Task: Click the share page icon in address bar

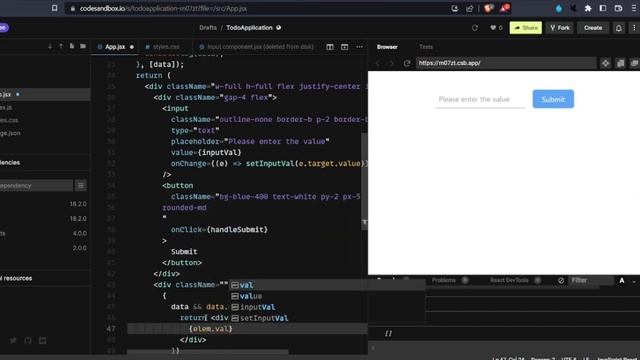Action: [469, 8]
